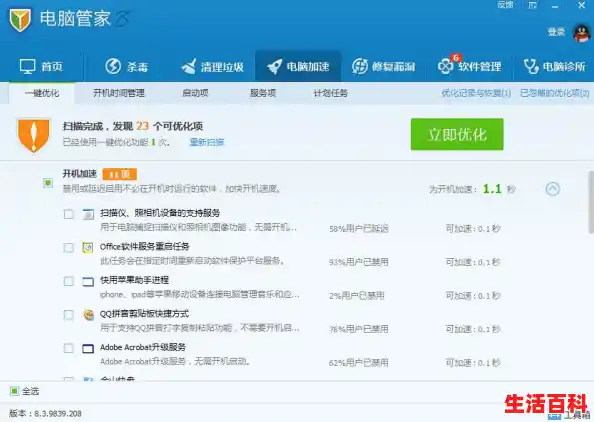The image size is (594, 422).
Task: Switch to the 开机时间管理 sub-tab
Action: pyautogui.click(x=119, y=93)
